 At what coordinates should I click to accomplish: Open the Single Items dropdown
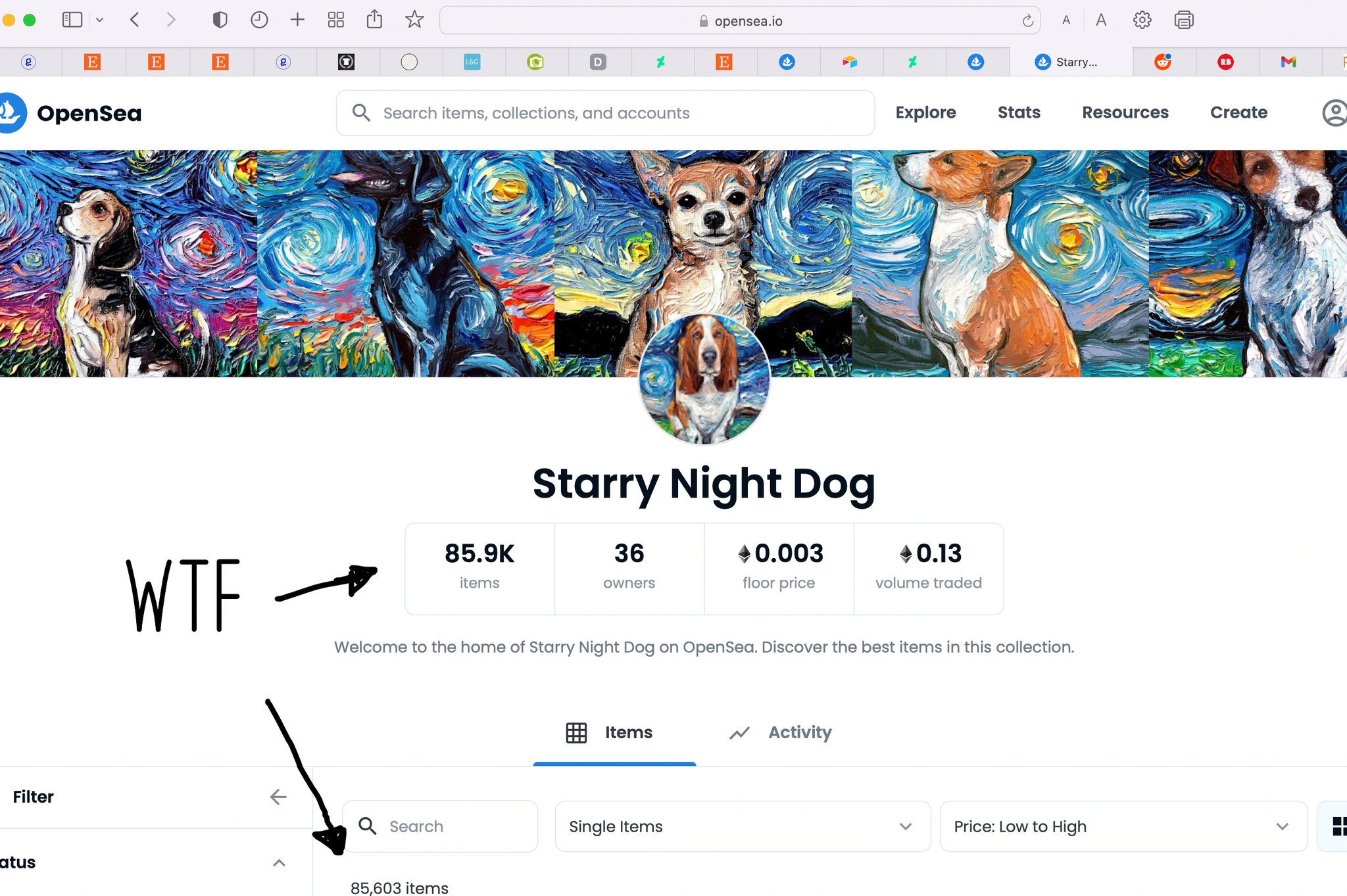(742, 826)
